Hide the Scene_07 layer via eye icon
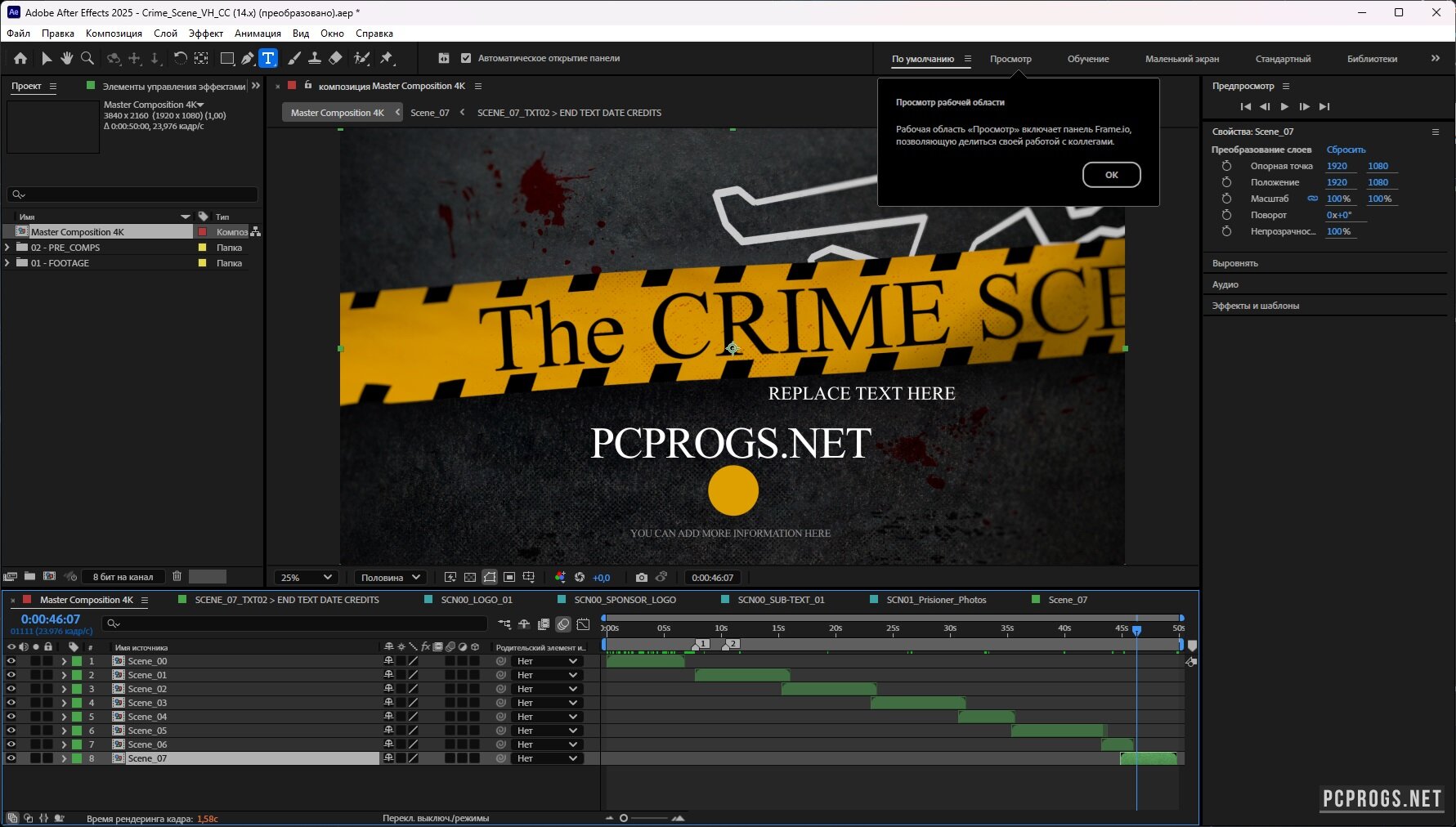The image size is (1456, 827). [x=11, y=758]
